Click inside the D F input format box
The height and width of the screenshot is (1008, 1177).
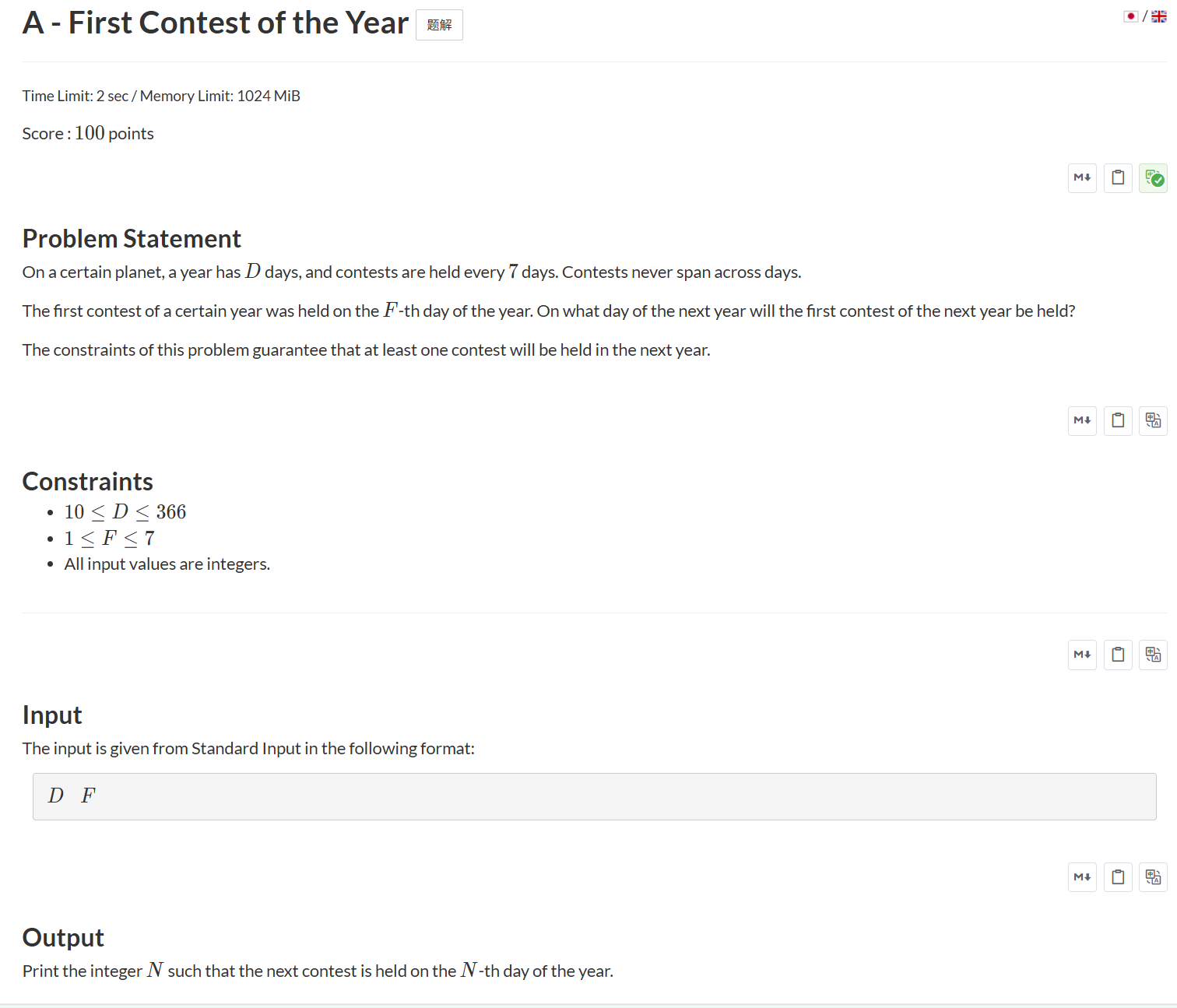point(594,796)
